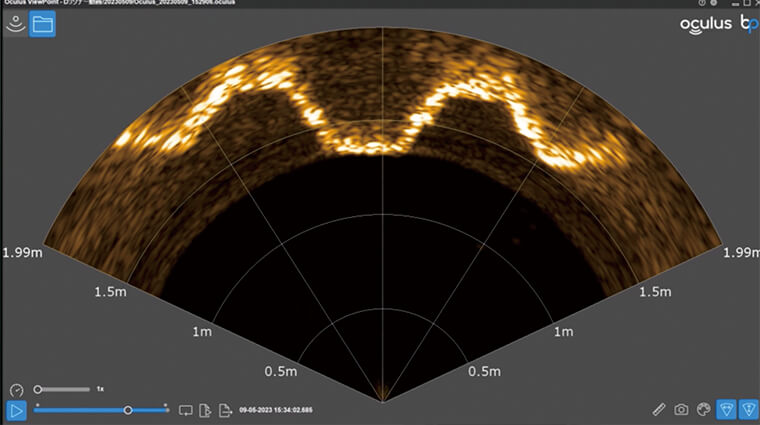
Task: Click the play-file document icon
Action: 205,410
